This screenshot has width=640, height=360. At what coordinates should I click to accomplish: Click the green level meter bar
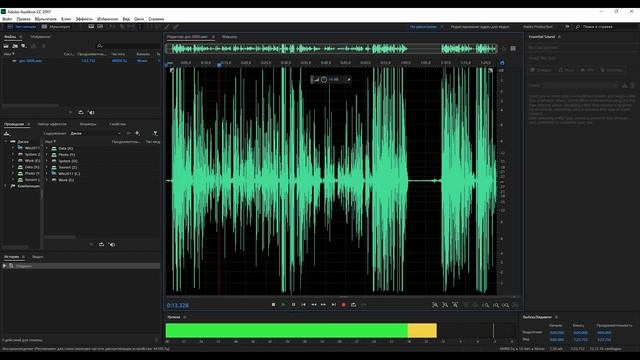click(287, 331)
